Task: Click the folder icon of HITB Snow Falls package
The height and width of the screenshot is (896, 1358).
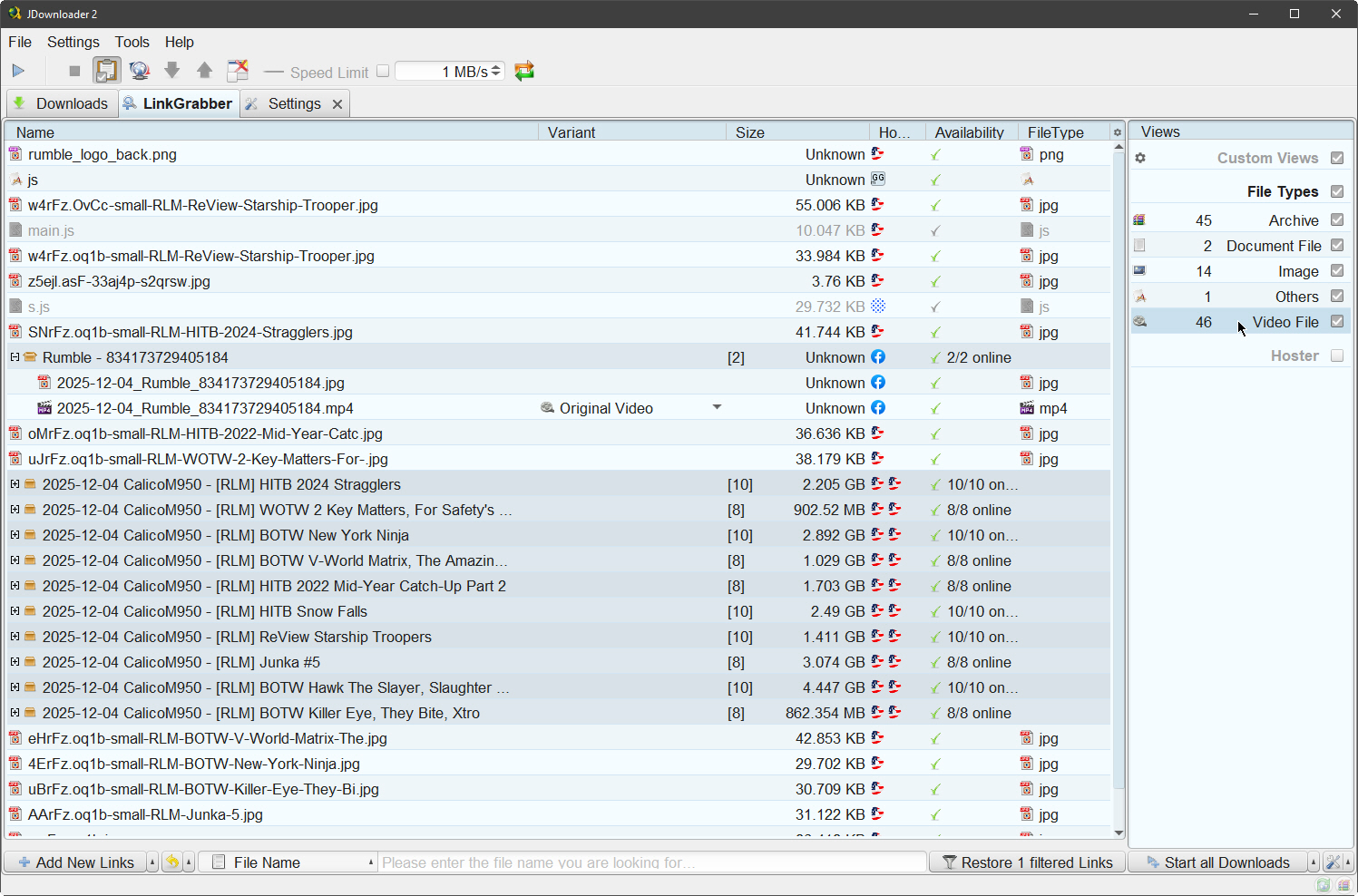Action: (x=30, y=611)
